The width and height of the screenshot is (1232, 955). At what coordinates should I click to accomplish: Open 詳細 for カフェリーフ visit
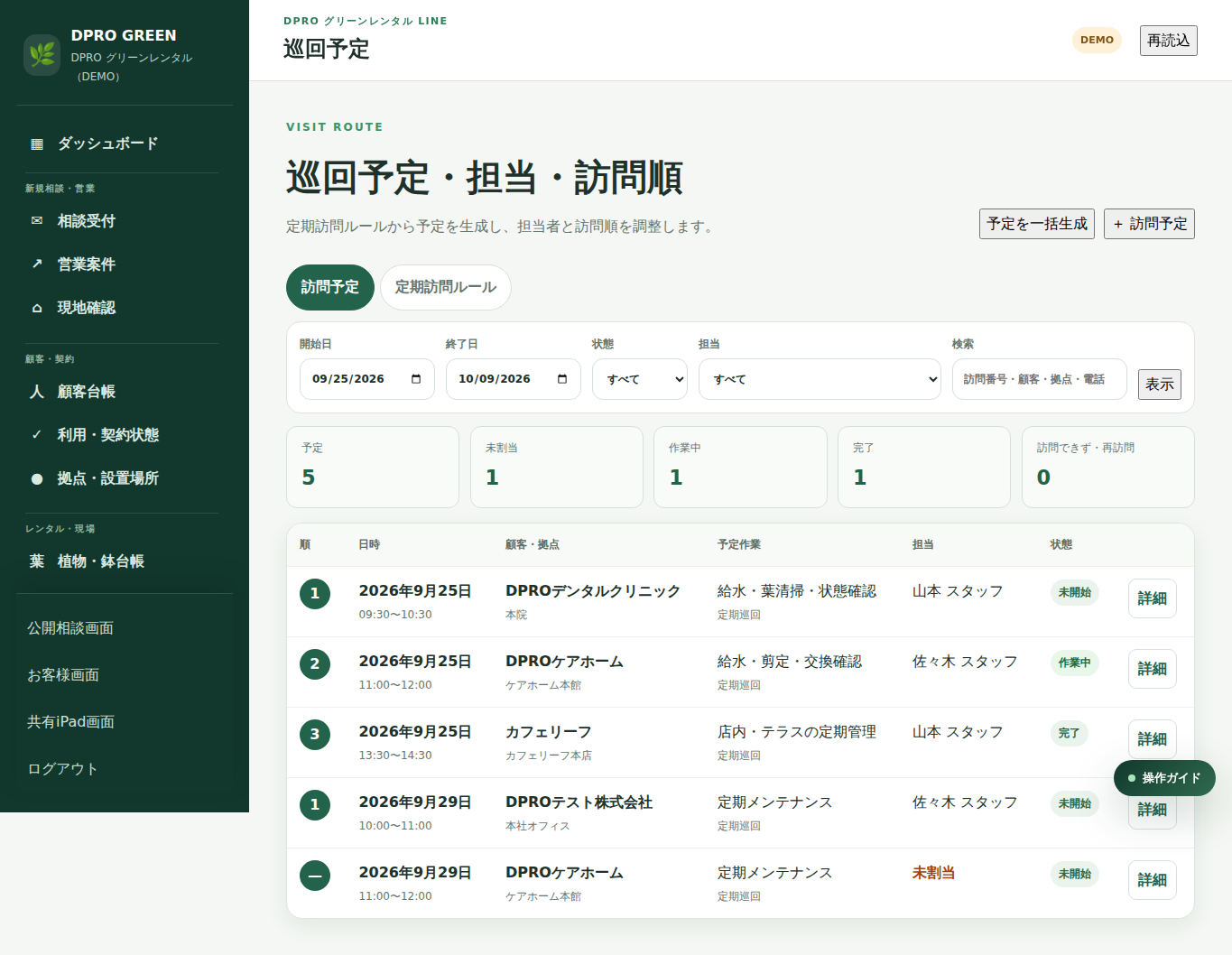tap(1153, 739)
